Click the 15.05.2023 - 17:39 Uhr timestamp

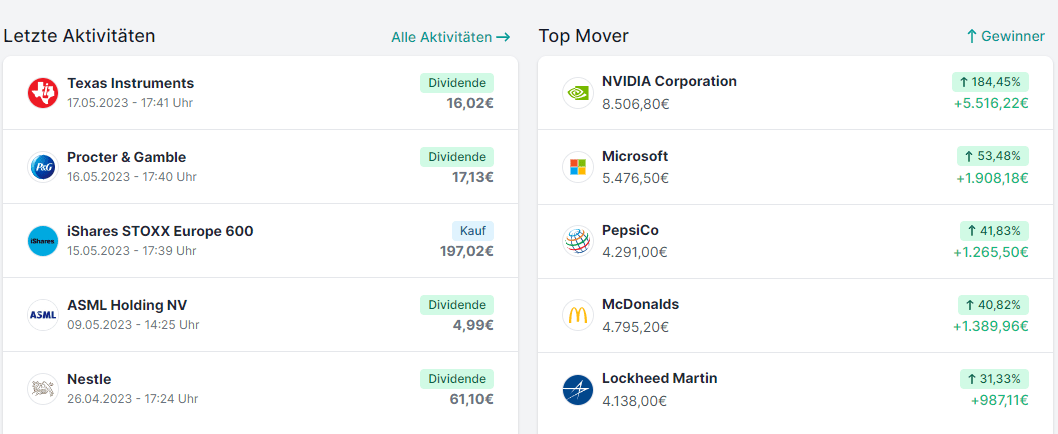(x=132, y=251)
